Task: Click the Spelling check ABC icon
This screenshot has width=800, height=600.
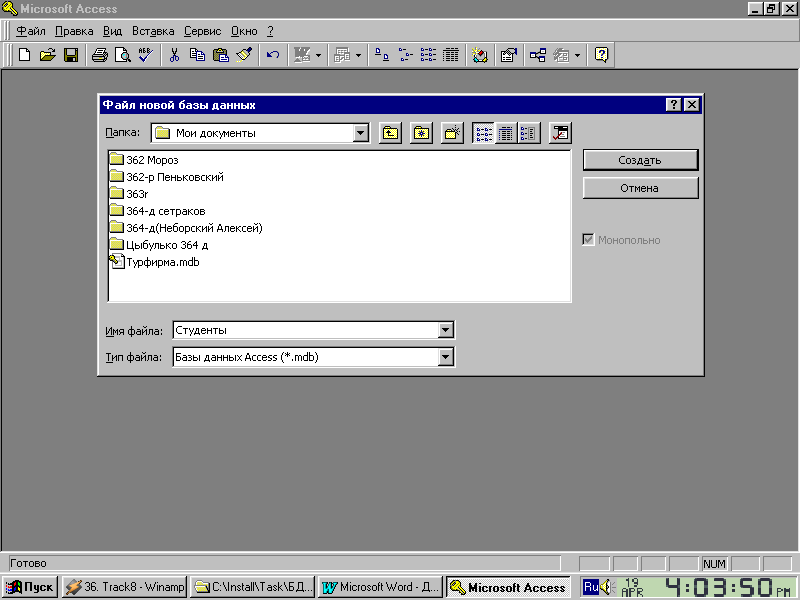Action: click(146, 55)
